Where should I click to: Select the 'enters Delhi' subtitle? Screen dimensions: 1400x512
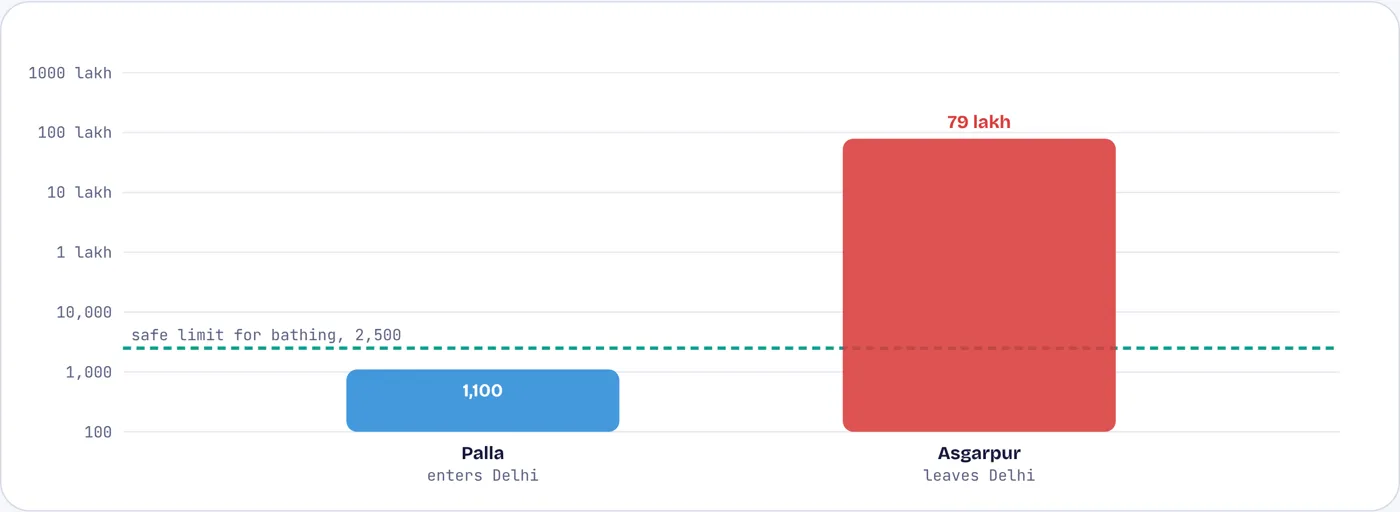[x=483, y=475]
